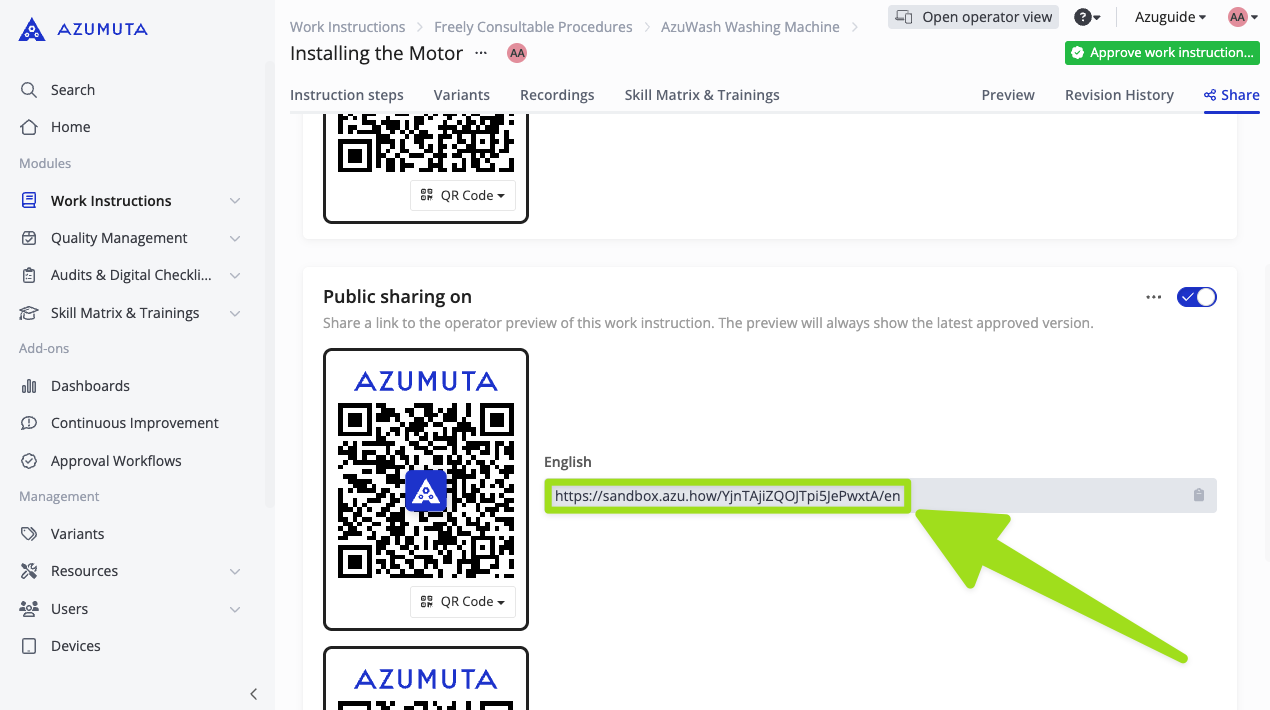Click the Continuous Improvement lightbulb icon
Image resolution: width=1270 pixels, height=710 pixels.
(29, 423)
